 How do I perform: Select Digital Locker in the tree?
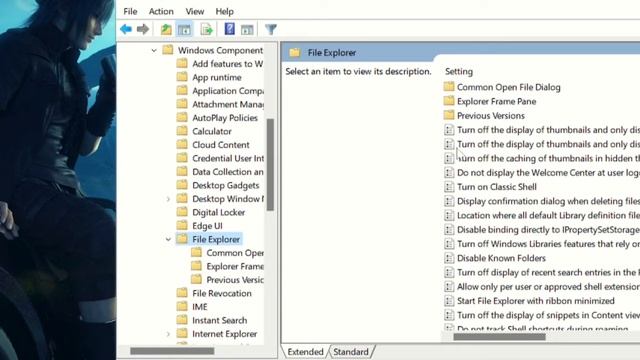point(211,212)
